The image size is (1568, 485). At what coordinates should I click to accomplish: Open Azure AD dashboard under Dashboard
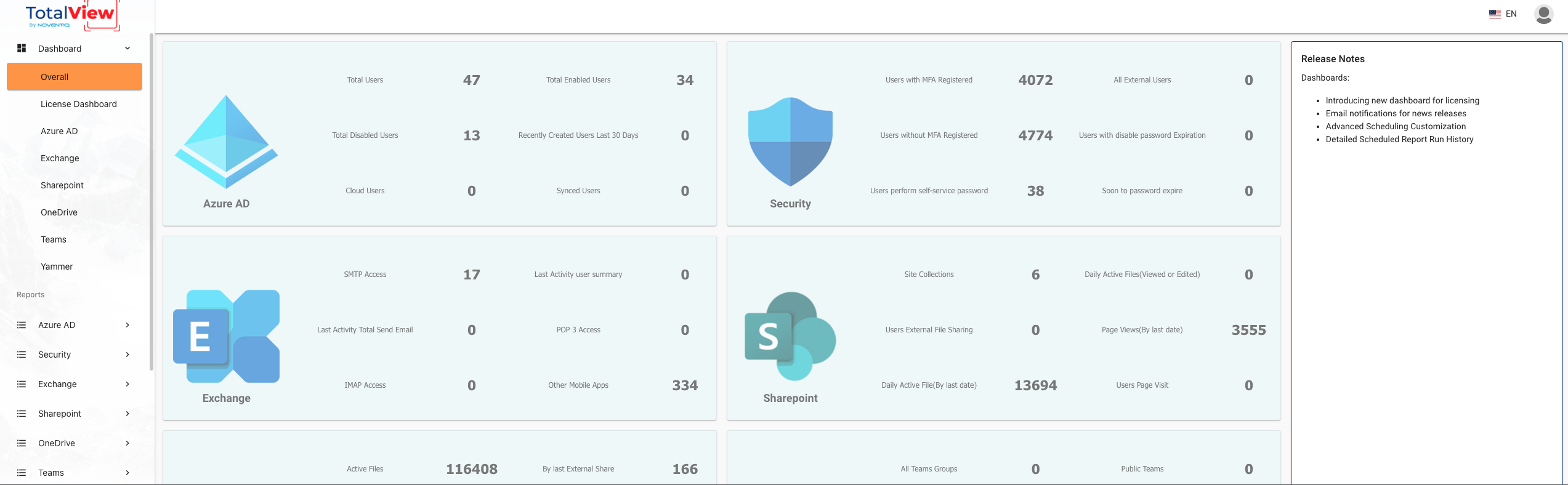tap(59, 131)
